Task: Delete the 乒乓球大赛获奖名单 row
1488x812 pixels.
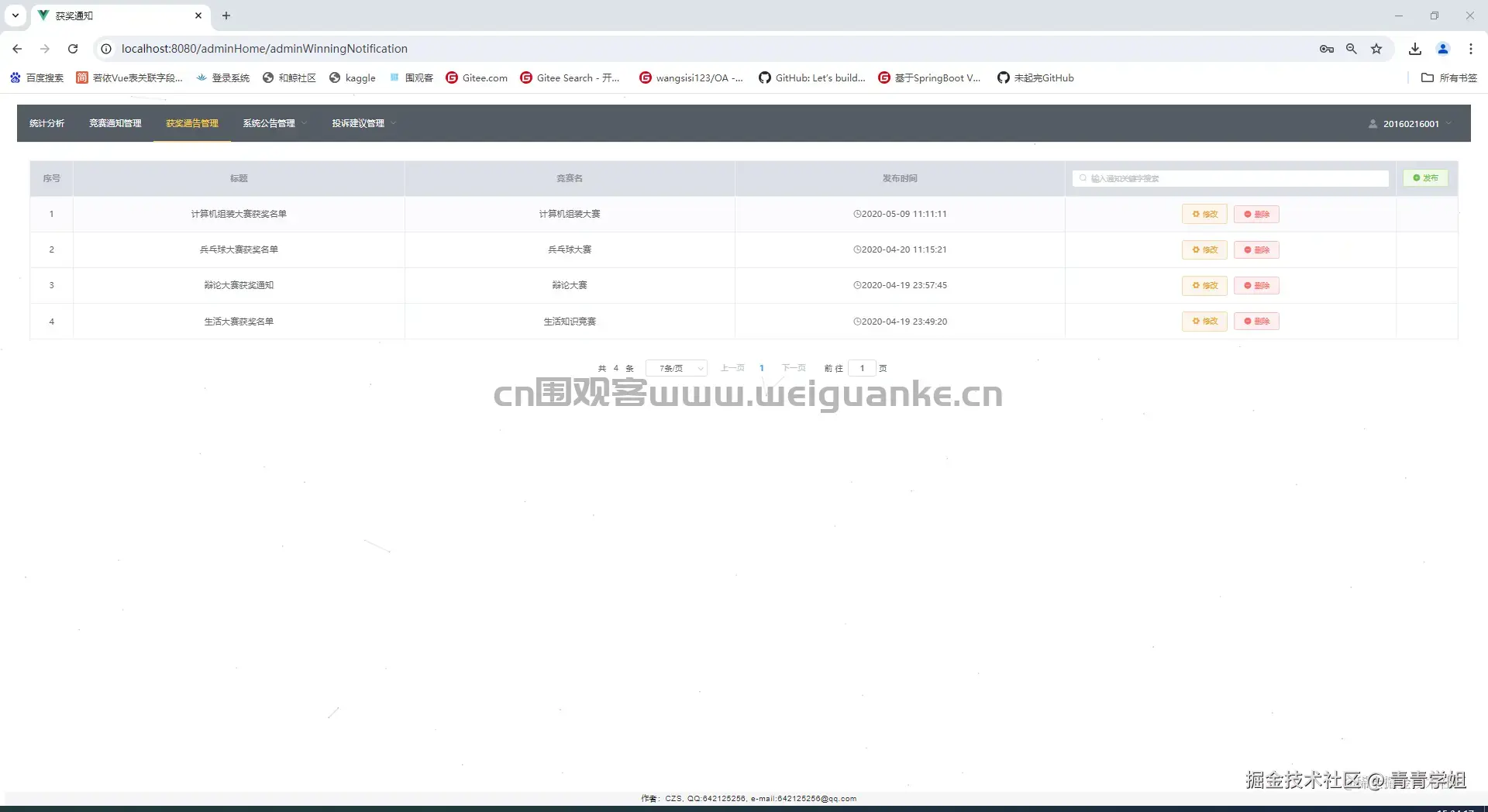Action: (1256, 249)
